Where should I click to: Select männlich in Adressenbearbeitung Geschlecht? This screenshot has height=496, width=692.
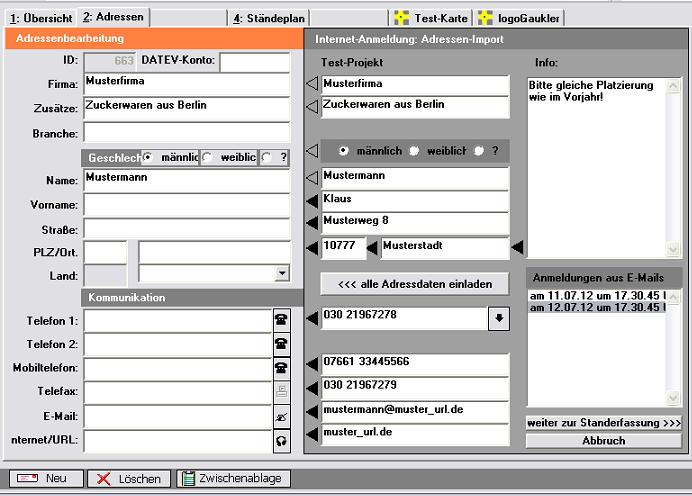tap(148, 157)
